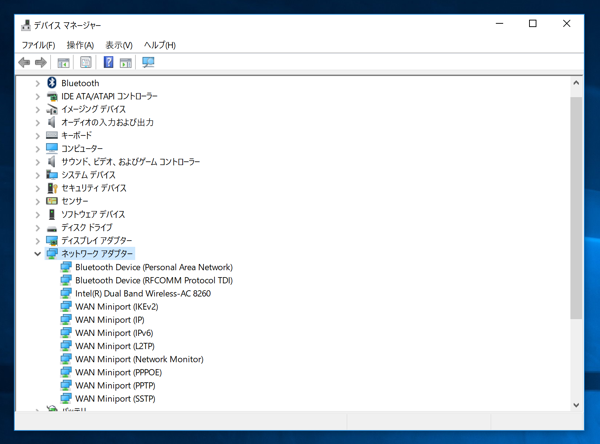Viewport: 600px width, 444px height.
Task: Expand the キーボード node
Action: [x=38, y=135]
